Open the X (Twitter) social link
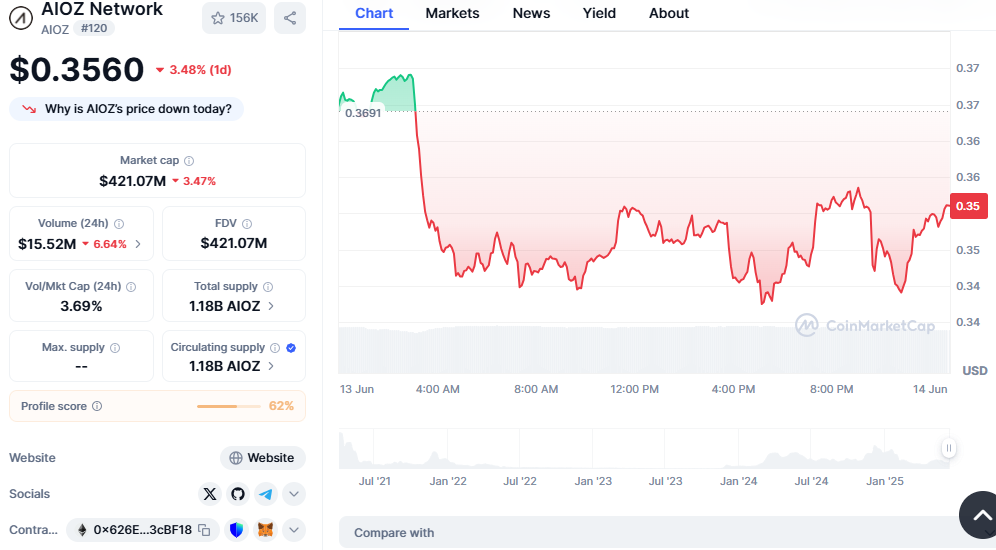The image size is (996, 550). (x=209, y=493)
